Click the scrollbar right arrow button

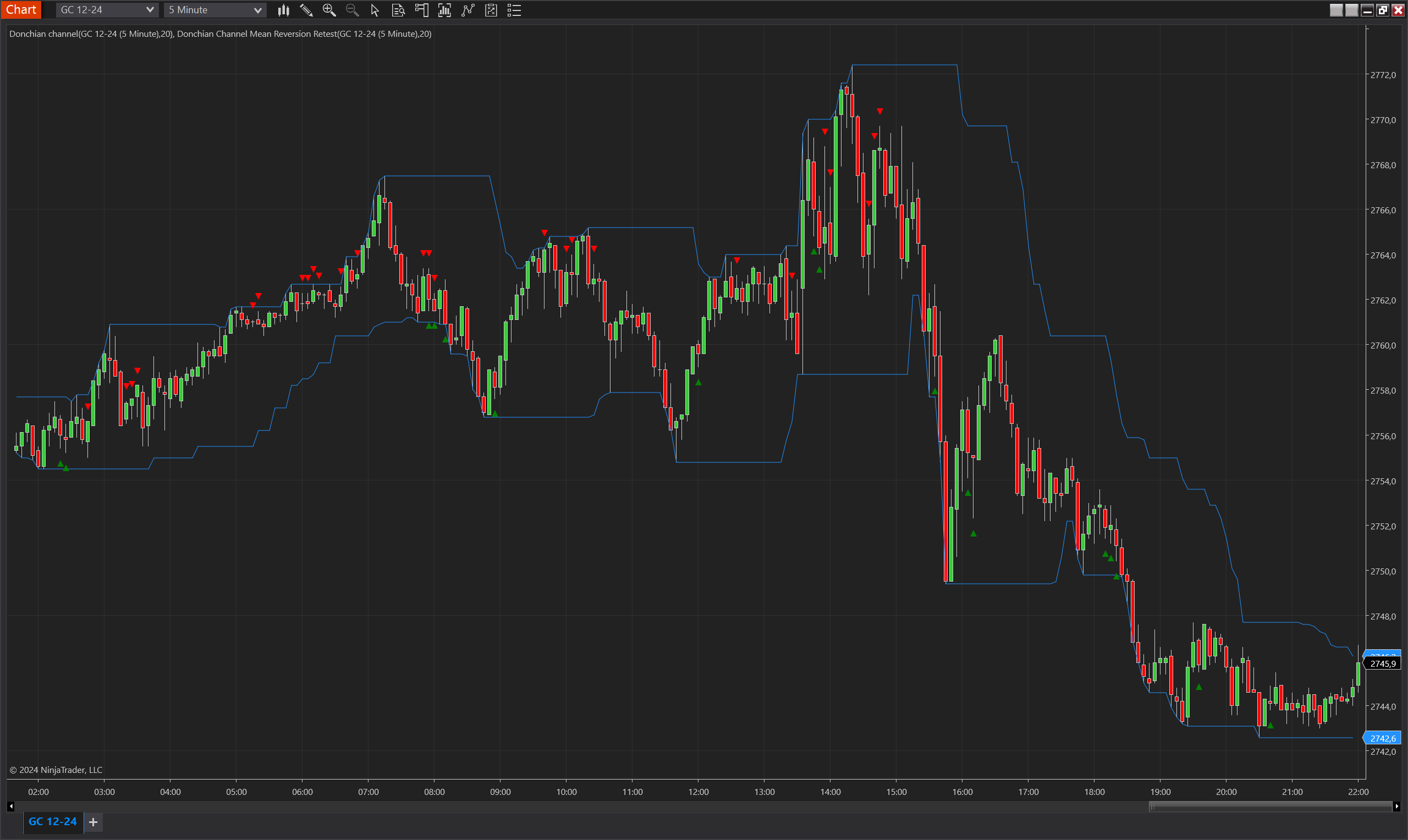1396,806
